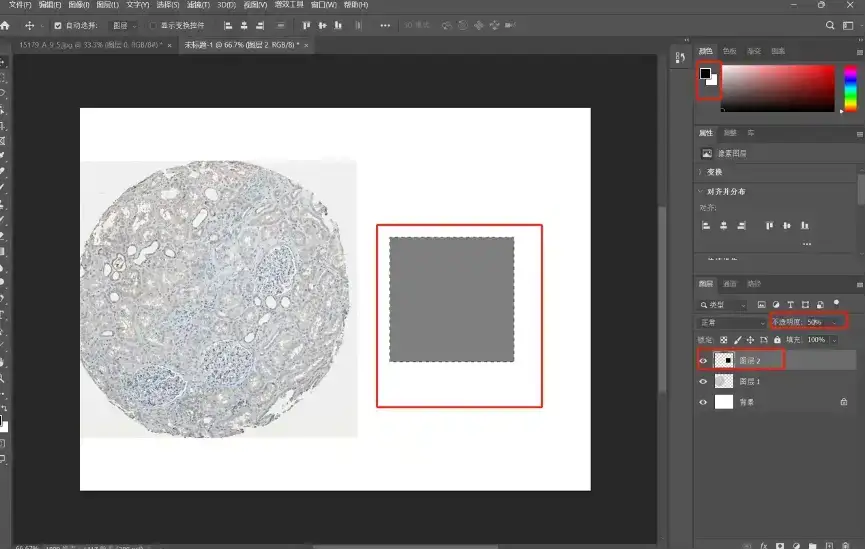Hide the 背景 layer via eye icon
Viewport: 866px width, 550px height.
pos(703,402)
